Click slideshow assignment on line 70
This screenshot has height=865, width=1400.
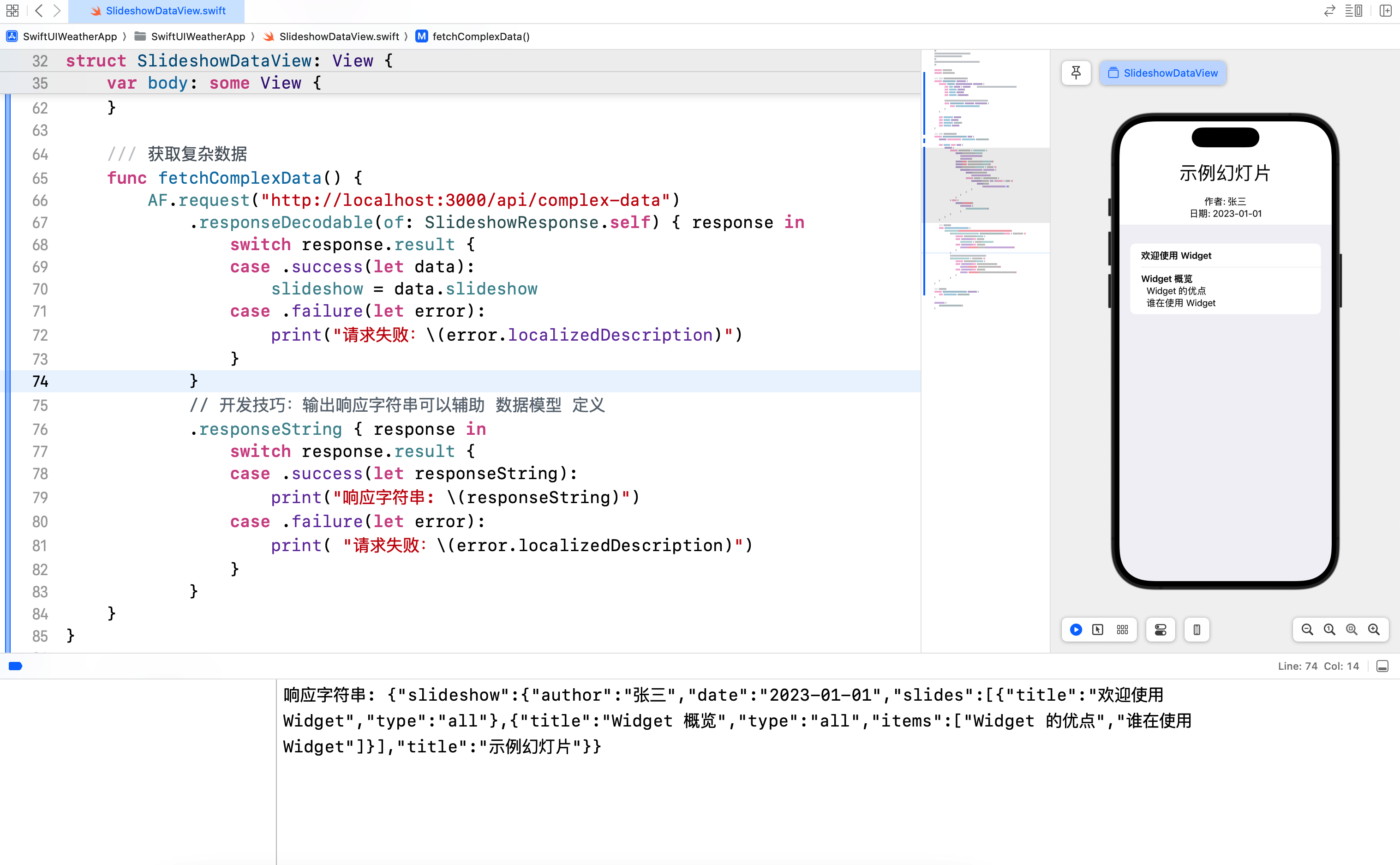point(404,289)
